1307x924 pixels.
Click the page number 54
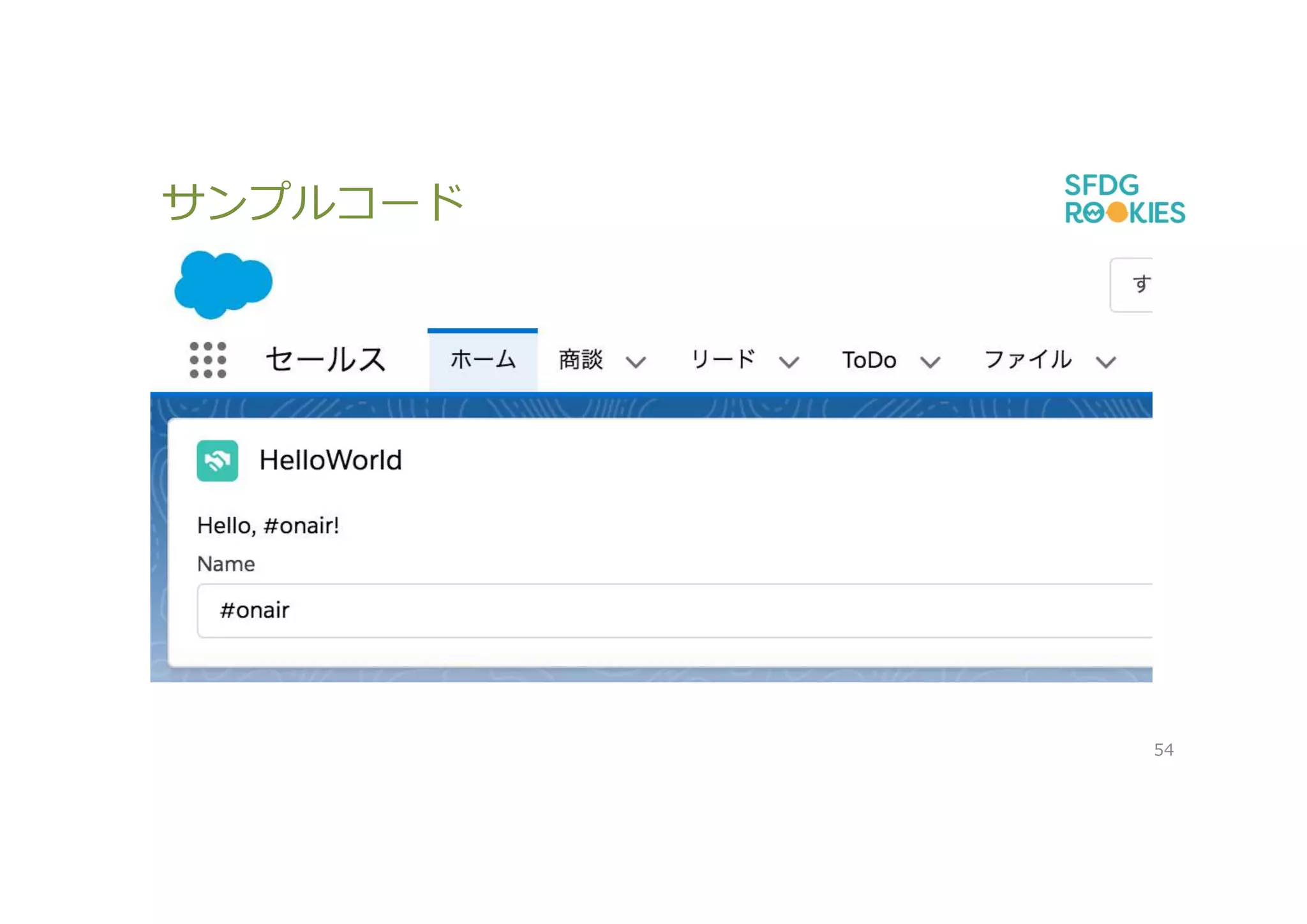click(1163, 750)
